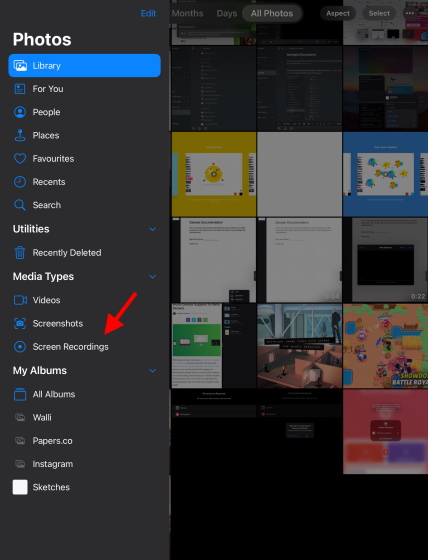Click the Favourites heart icon
The image size is (428, 560).
pyautogui.click(x=20, y=159)
